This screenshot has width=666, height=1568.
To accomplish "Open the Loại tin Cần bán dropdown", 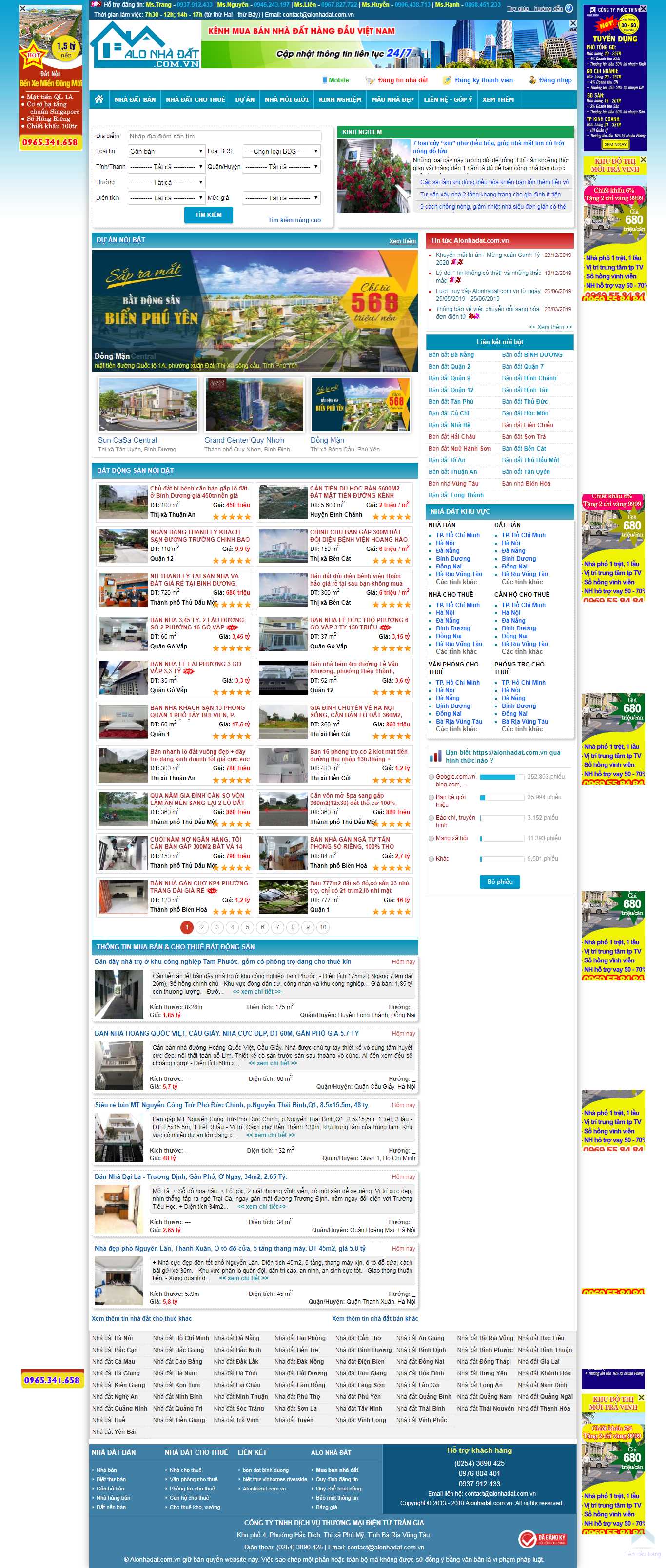I will point(166,151).
